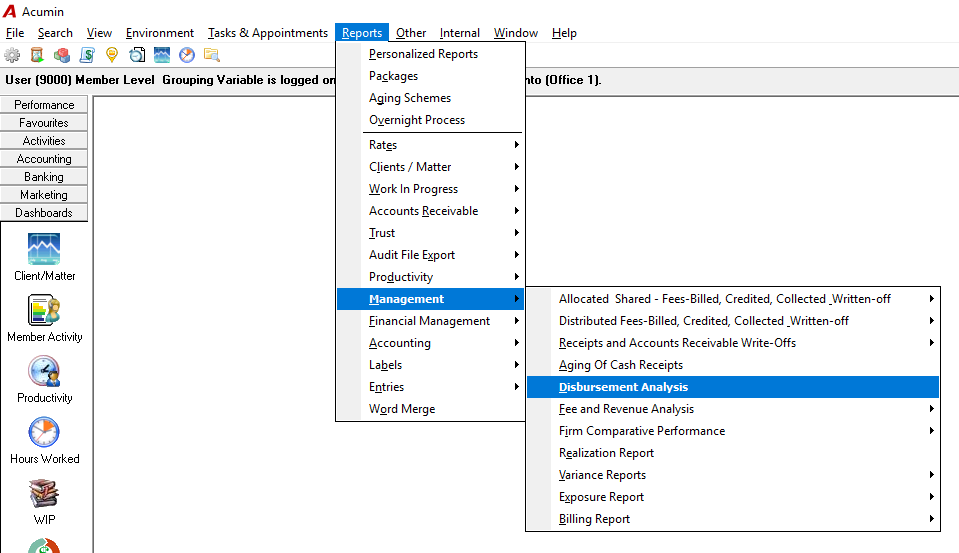Close the open Reports menu
Image resolution: width=959 pixels, height=553 pixels.
point(362,33)
